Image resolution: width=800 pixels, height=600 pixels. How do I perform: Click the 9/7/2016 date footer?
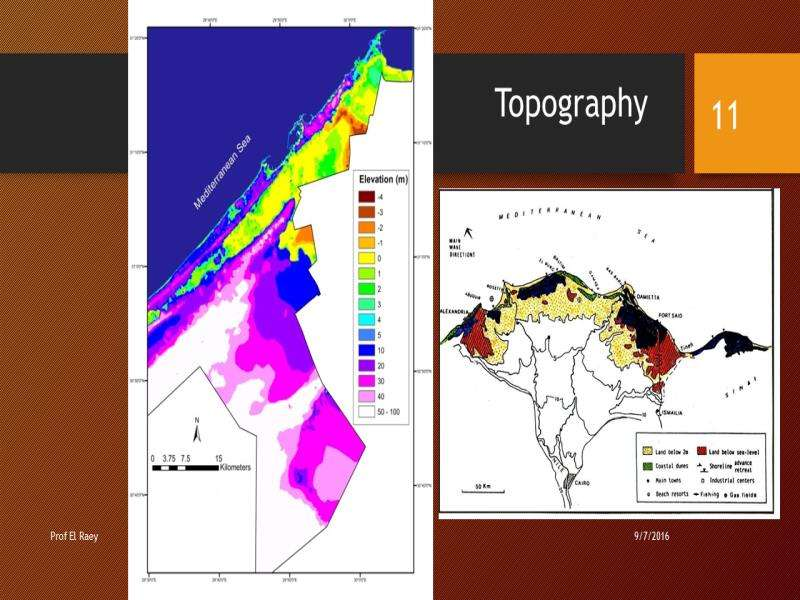click(653, 538)
